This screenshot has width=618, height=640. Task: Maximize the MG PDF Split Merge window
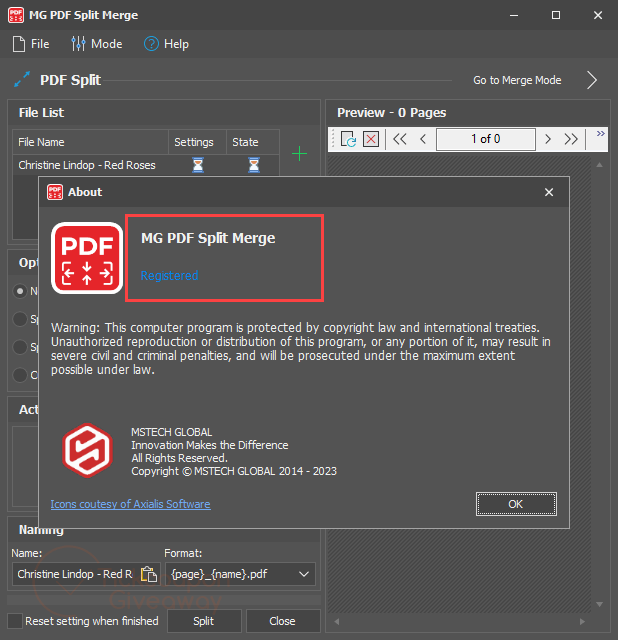(556, 15)
